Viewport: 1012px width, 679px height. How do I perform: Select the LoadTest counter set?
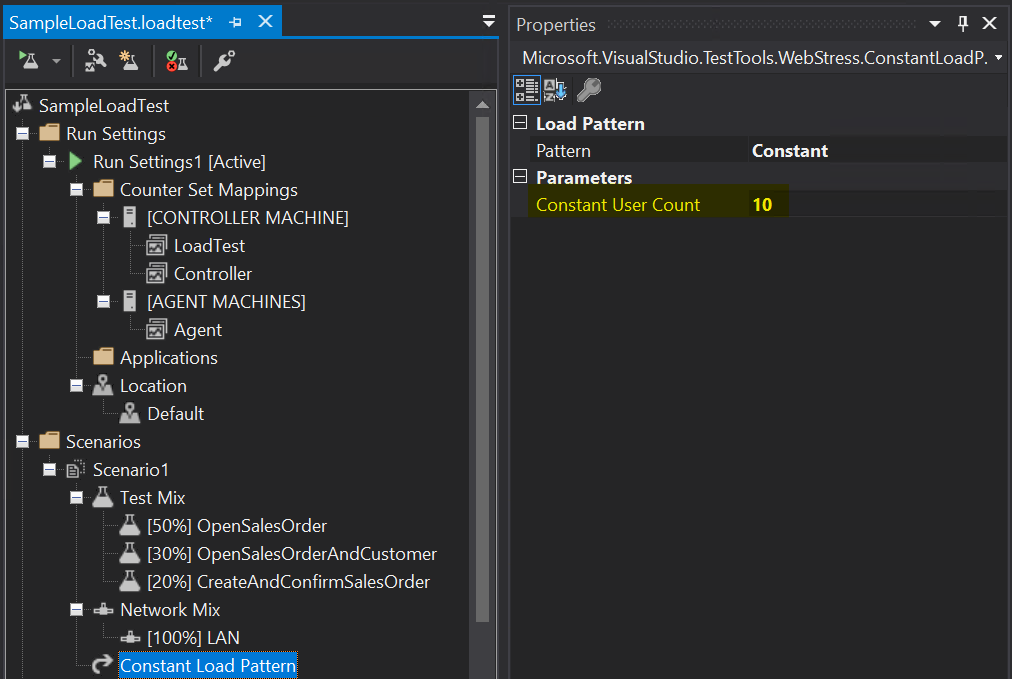tap(209, 246)
